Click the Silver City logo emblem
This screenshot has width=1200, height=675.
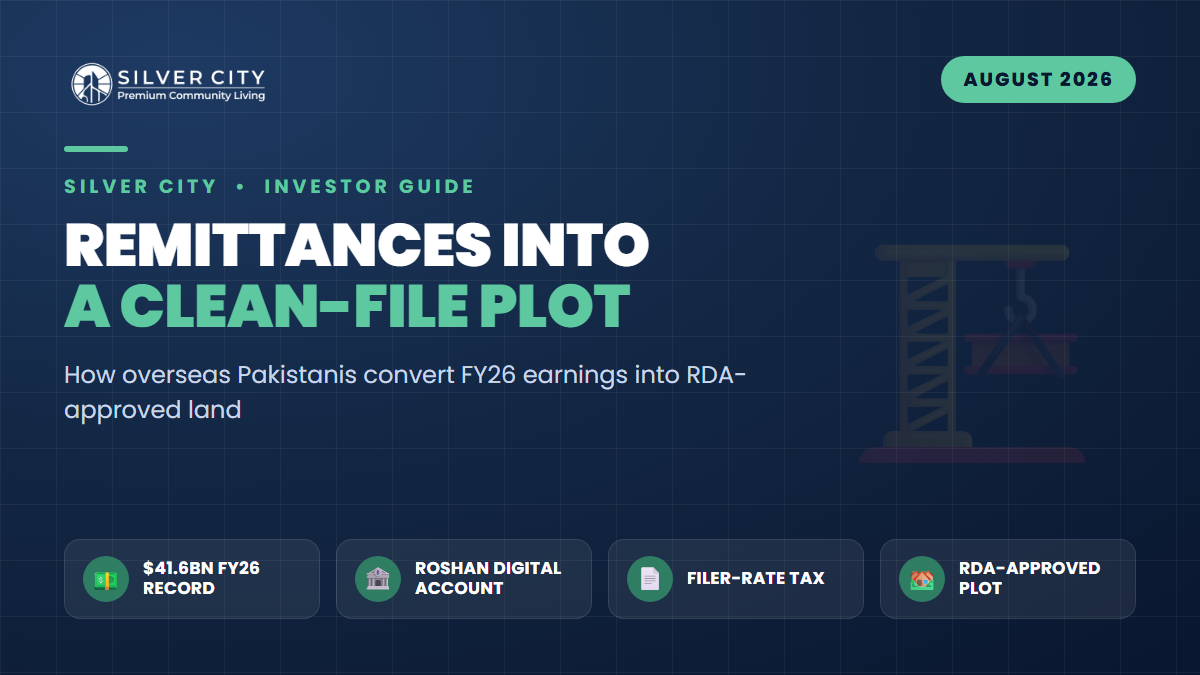(x=91, y=84)
